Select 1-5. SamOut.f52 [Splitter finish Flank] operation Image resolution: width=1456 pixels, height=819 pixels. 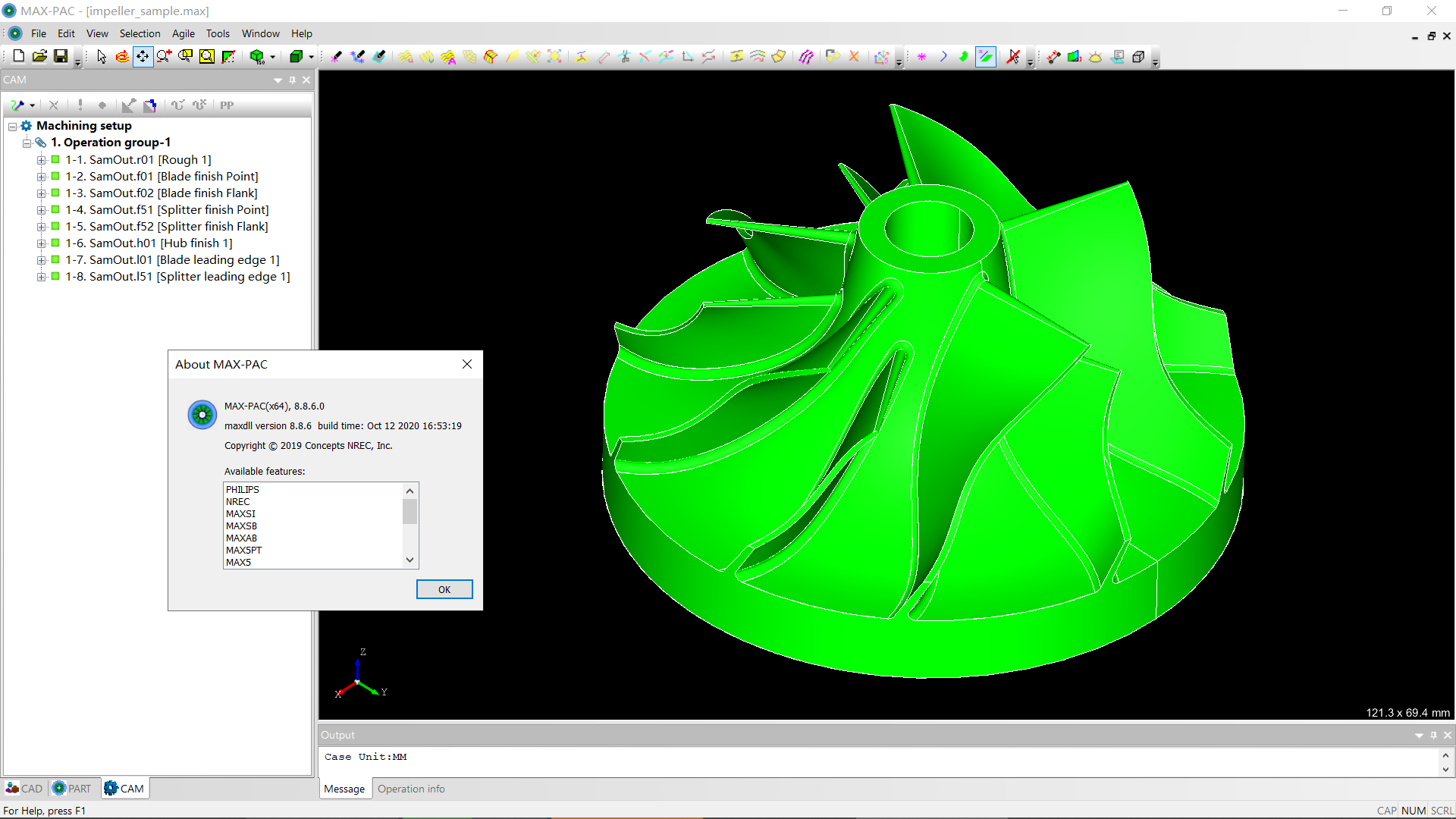(167, 226)
